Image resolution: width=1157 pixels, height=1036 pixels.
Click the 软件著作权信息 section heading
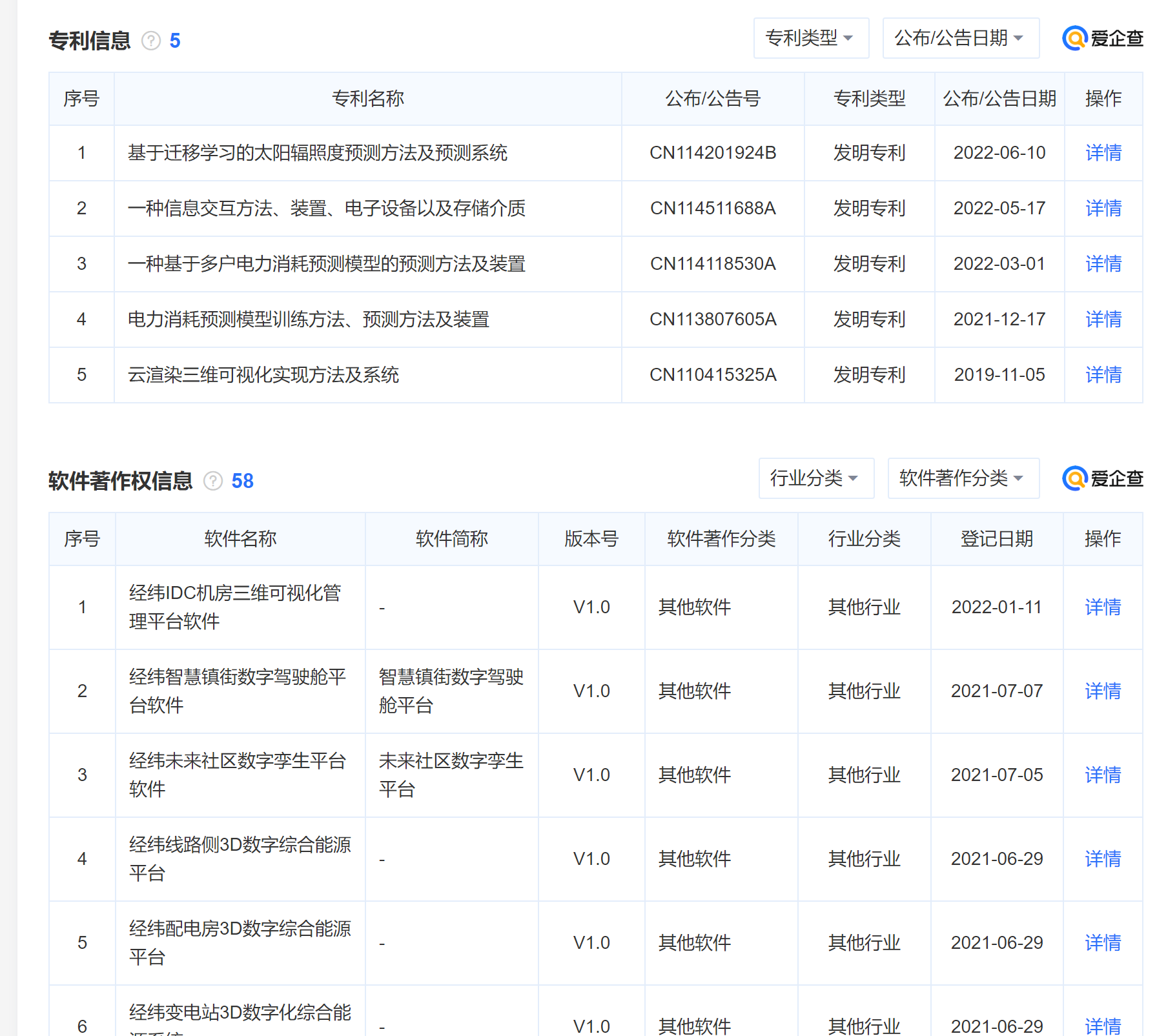pyautogui.click(x=121, y=481)
